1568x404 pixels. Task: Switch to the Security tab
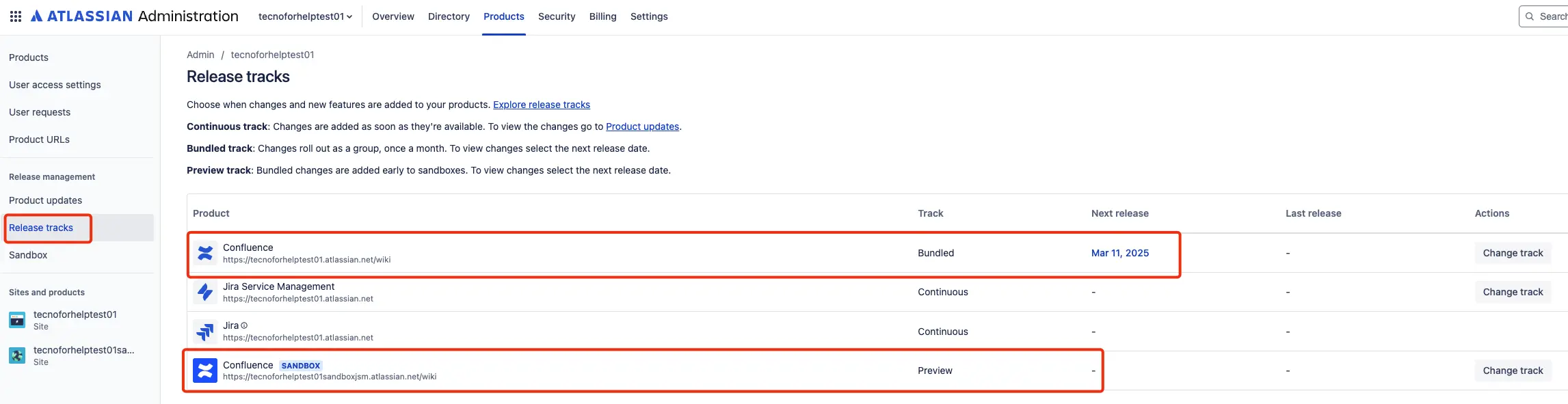(557, 16)
